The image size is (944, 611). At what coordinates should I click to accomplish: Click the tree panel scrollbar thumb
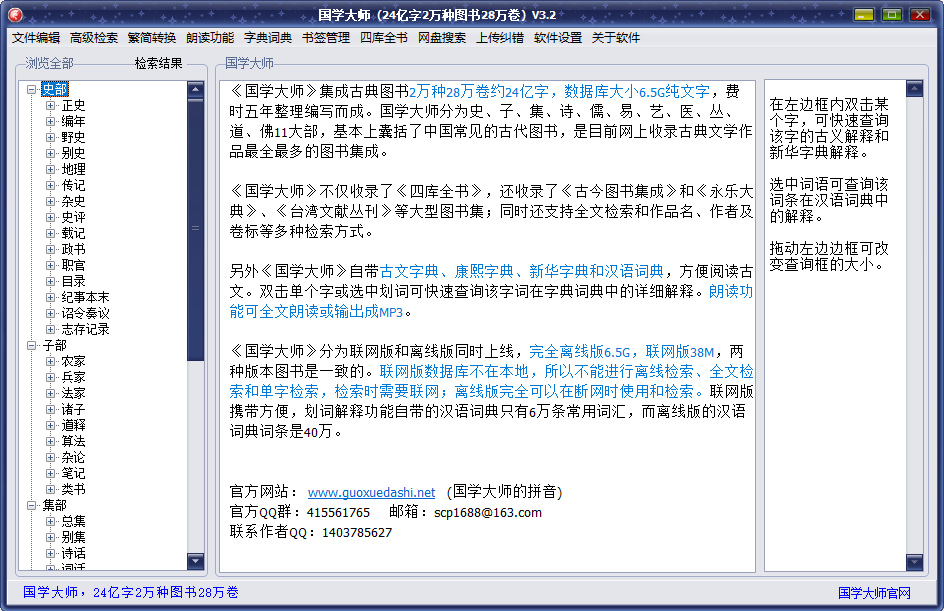(196, 229)
